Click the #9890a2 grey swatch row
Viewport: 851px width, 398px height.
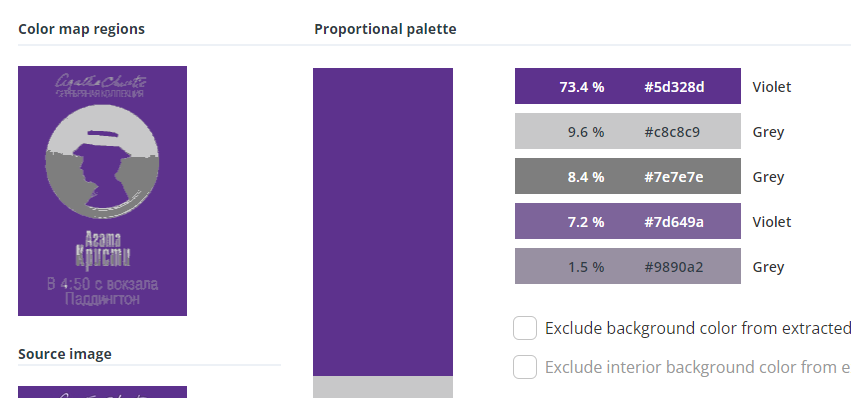[x=627, y=266]
